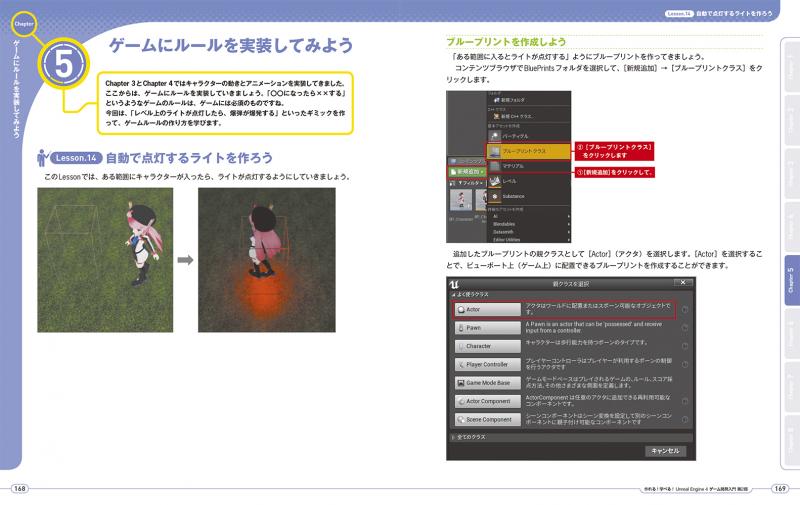Open the help icon on the Actor row
Viewport: 800px width, 505px height.
tap(685, 310)
